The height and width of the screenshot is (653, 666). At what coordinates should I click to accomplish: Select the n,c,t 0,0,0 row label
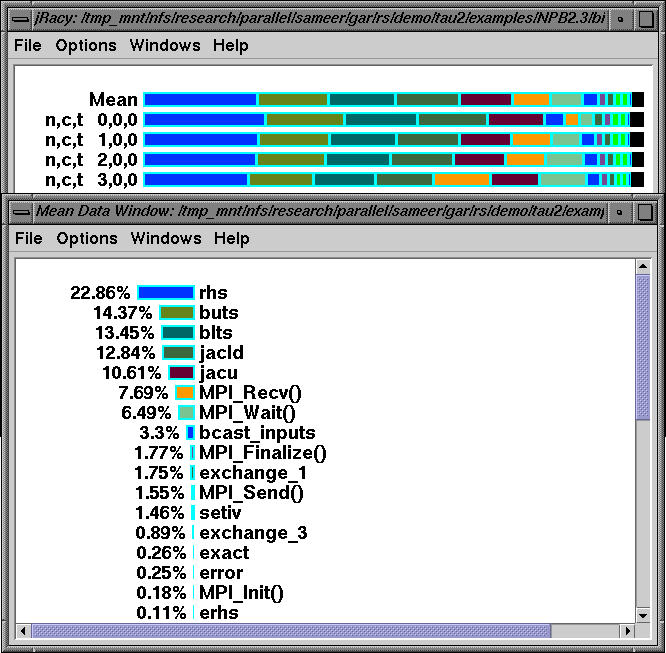[x=91, y=120]
